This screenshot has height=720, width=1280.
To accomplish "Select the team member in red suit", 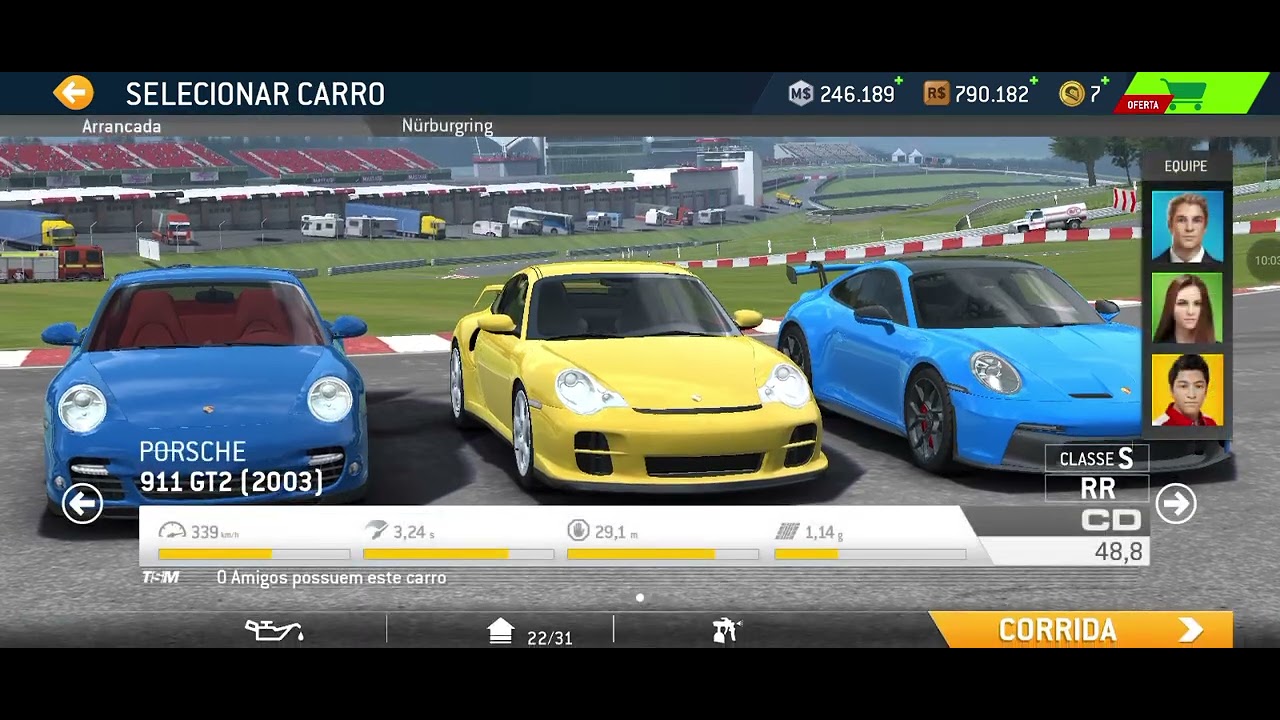I will point(1187,390).
